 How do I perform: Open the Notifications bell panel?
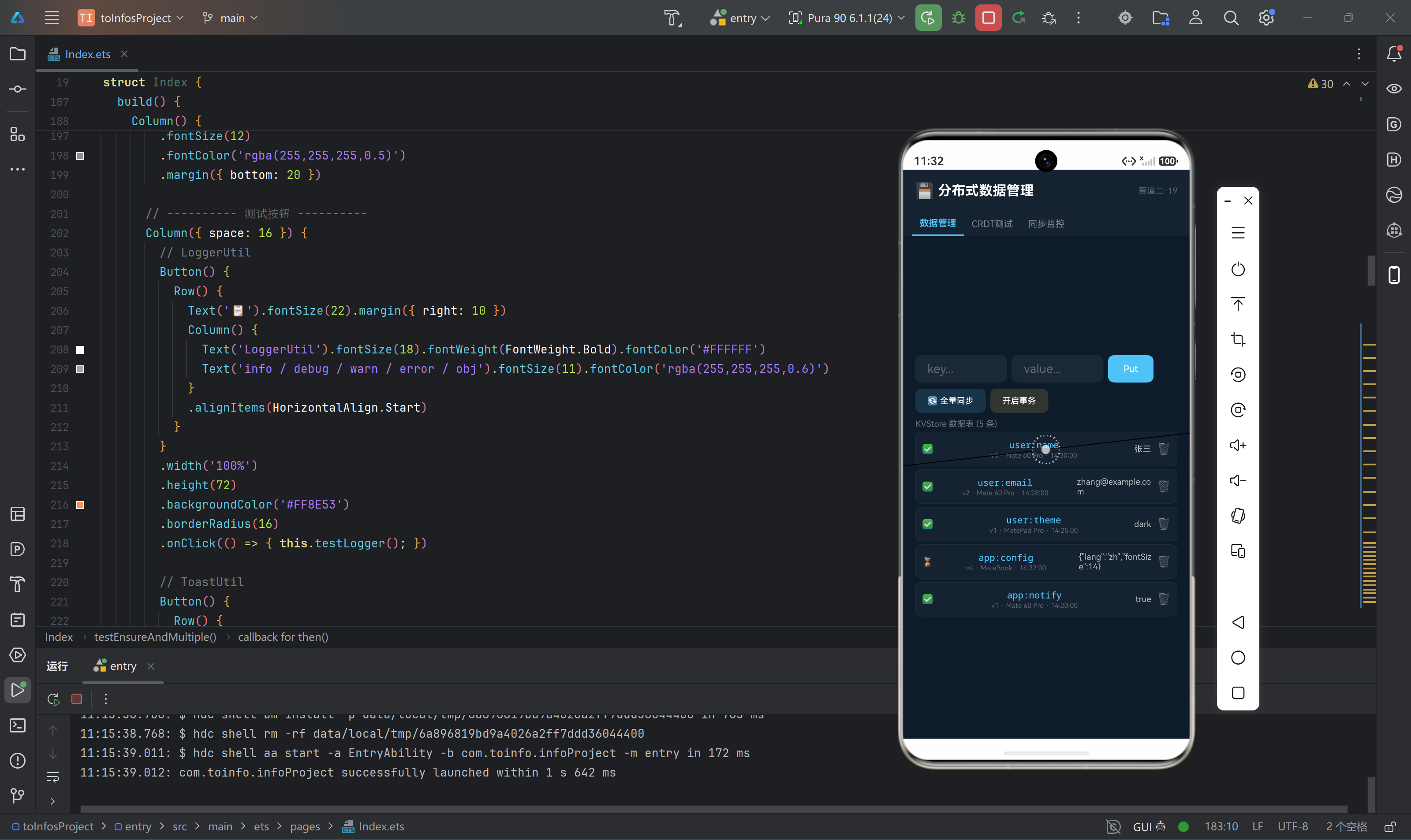(1393, 53)
